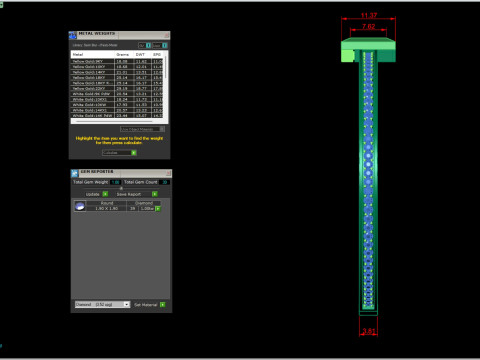This screenshot has height=360, width=480.
Task: Click the green Save Report button
Action: click(x=155, y=194)
